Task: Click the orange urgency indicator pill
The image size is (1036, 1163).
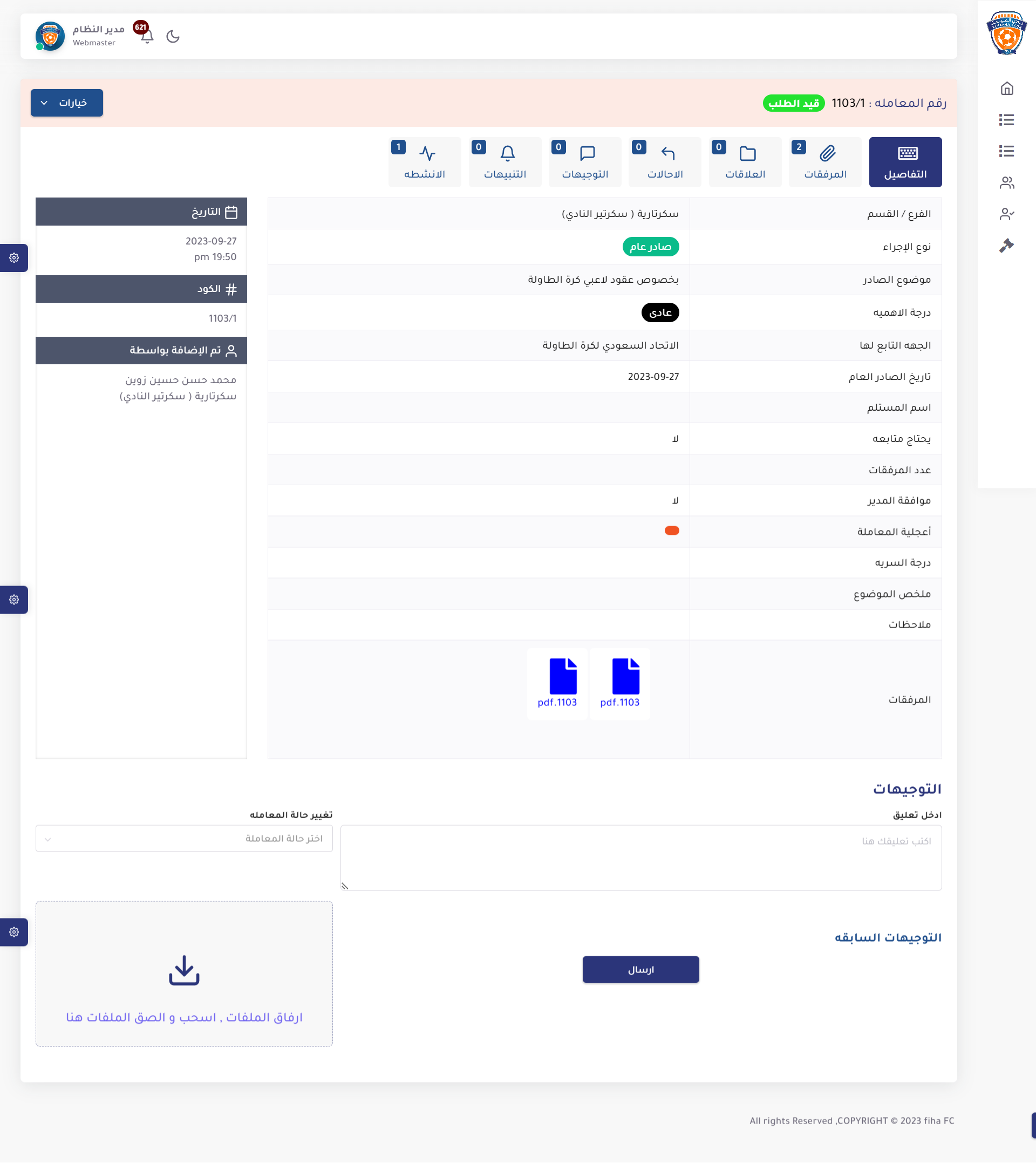Action: (x=672, y=531)
